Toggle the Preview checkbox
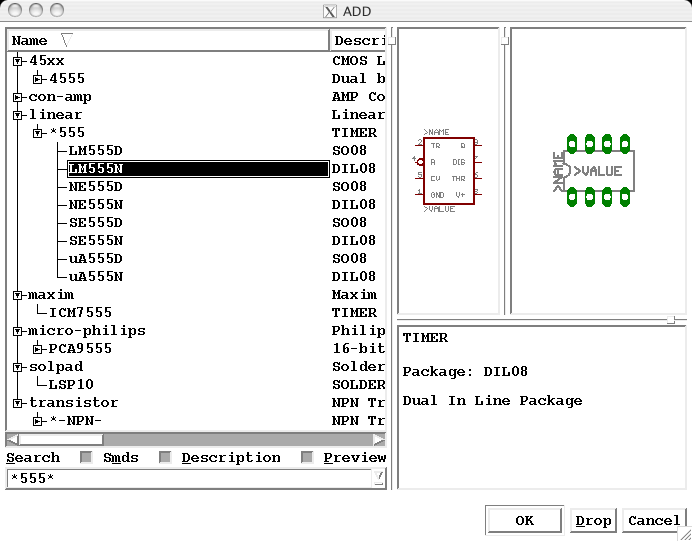The image size is (692, 541). coord(307,458)
